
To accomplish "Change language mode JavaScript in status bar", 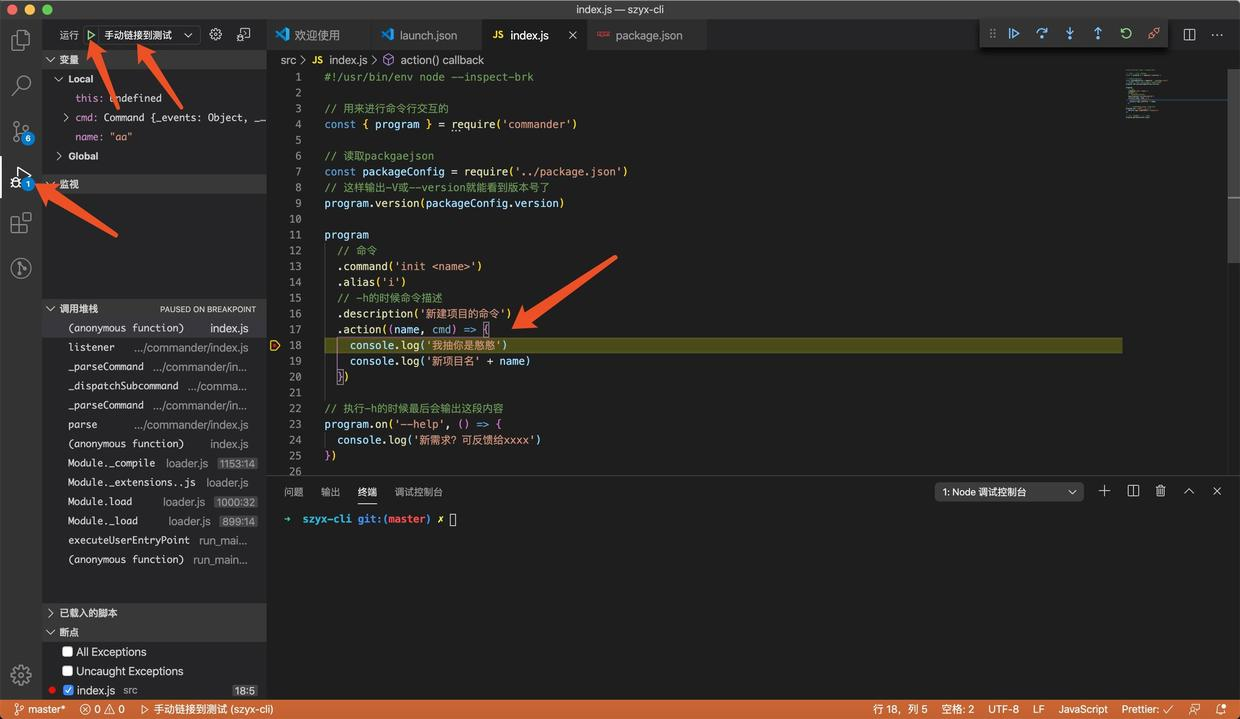I will [x=1083, y=709].
